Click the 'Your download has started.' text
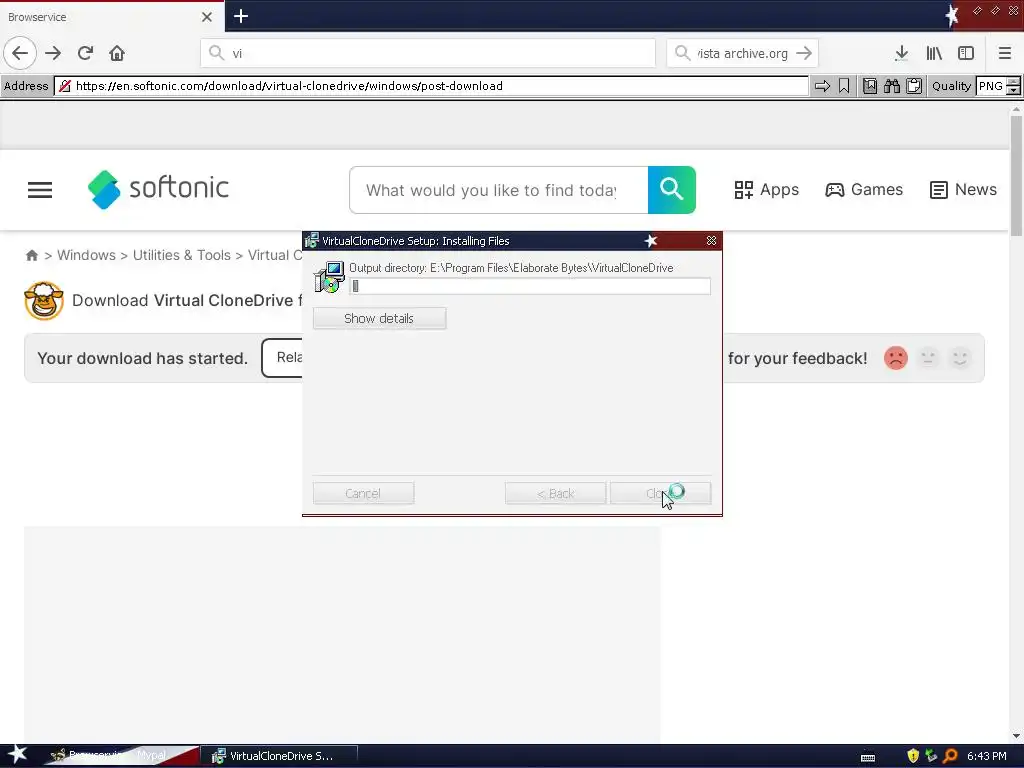 142,358
